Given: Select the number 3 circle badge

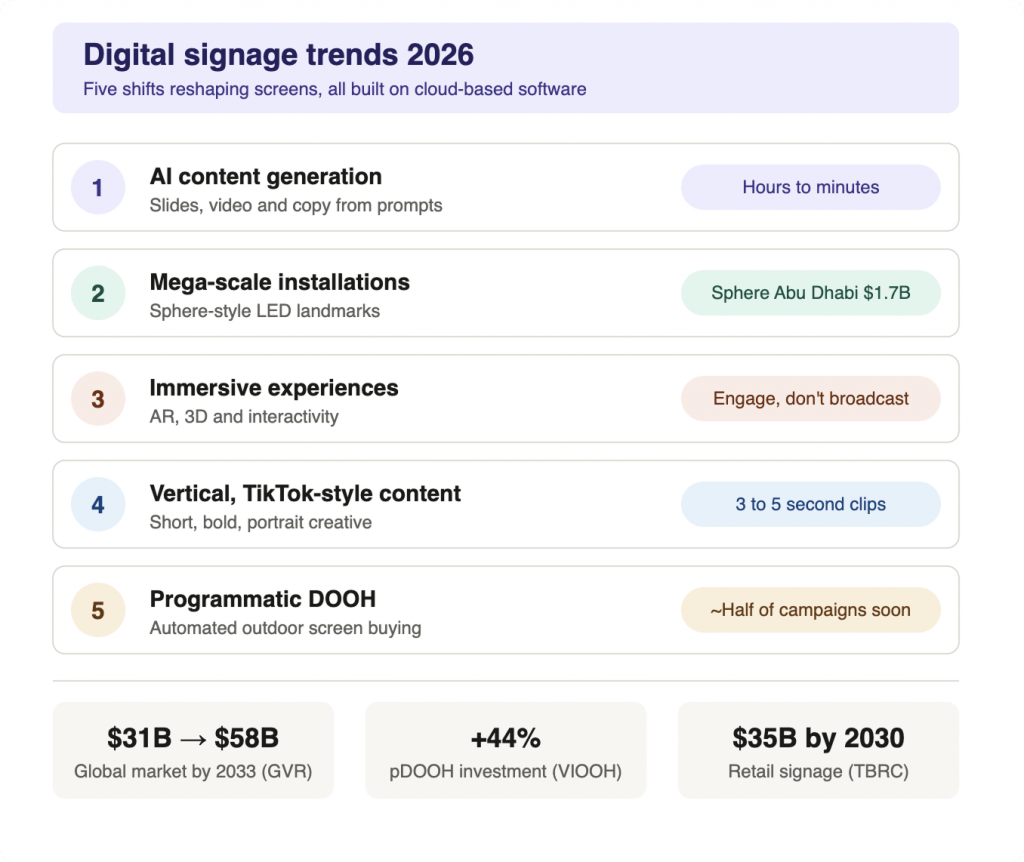Looking at the screenshot, I should point(98,399).
